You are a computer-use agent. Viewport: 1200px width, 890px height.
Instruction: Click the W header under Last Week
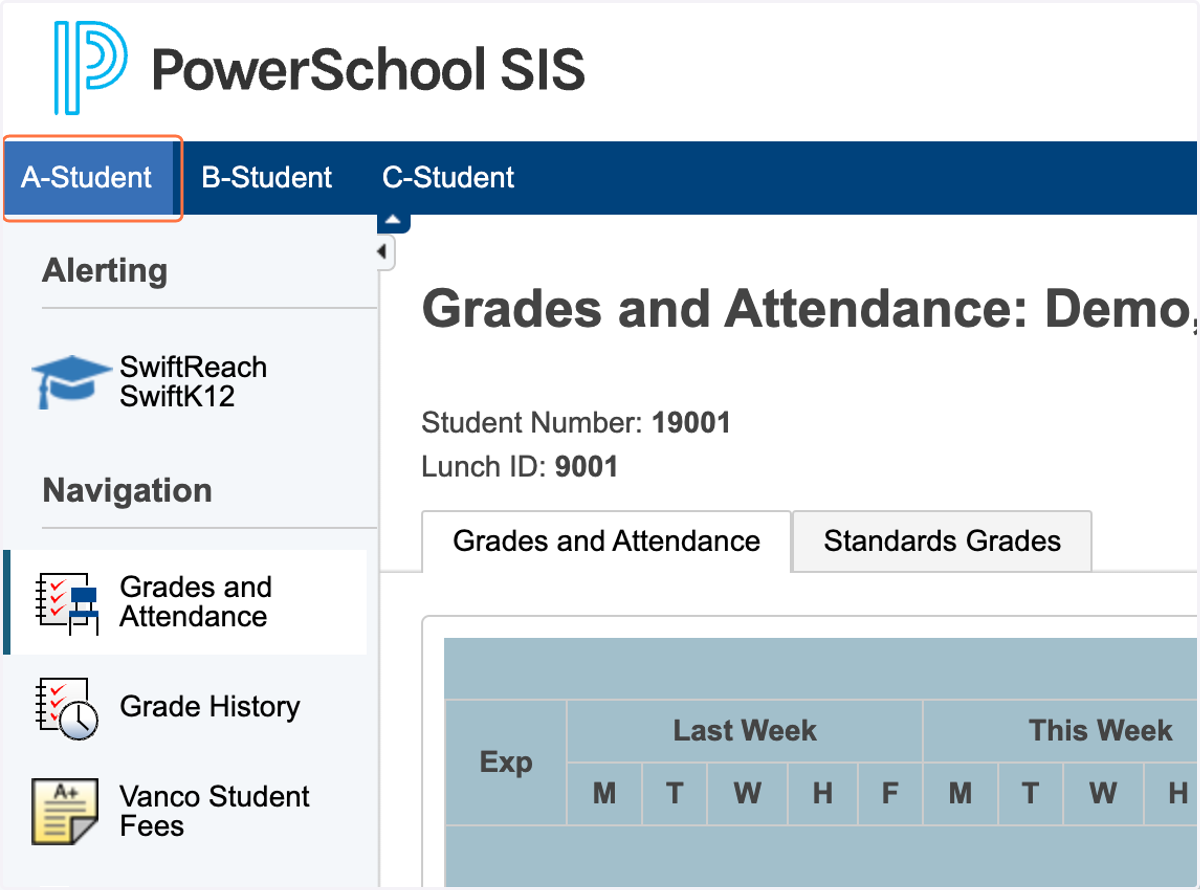click(x=747, y=794)
